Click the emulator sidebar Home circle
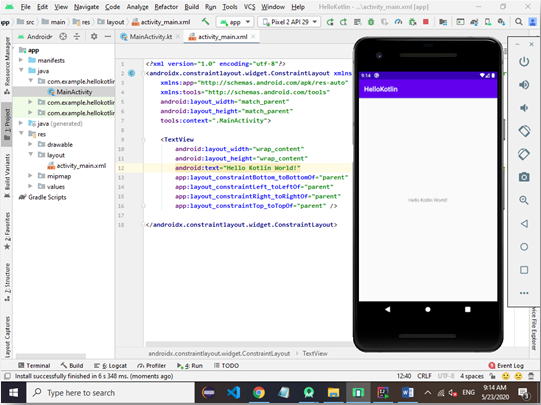541x405 pixels. (x=524, y=247)
